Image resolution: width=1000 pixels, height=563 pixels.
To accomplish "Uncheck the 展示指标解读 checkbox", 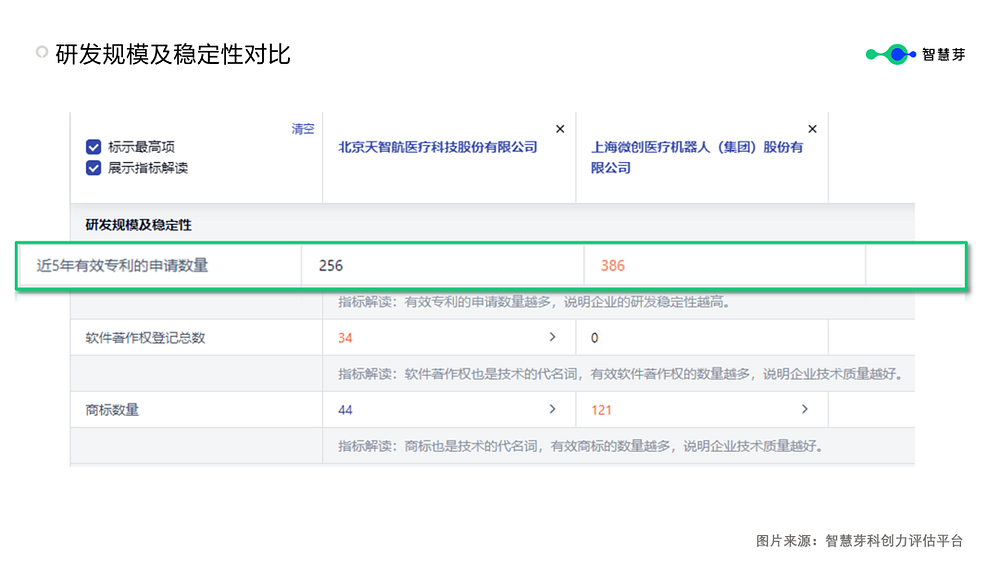I will pyautogui.click(x=93, y=168).
